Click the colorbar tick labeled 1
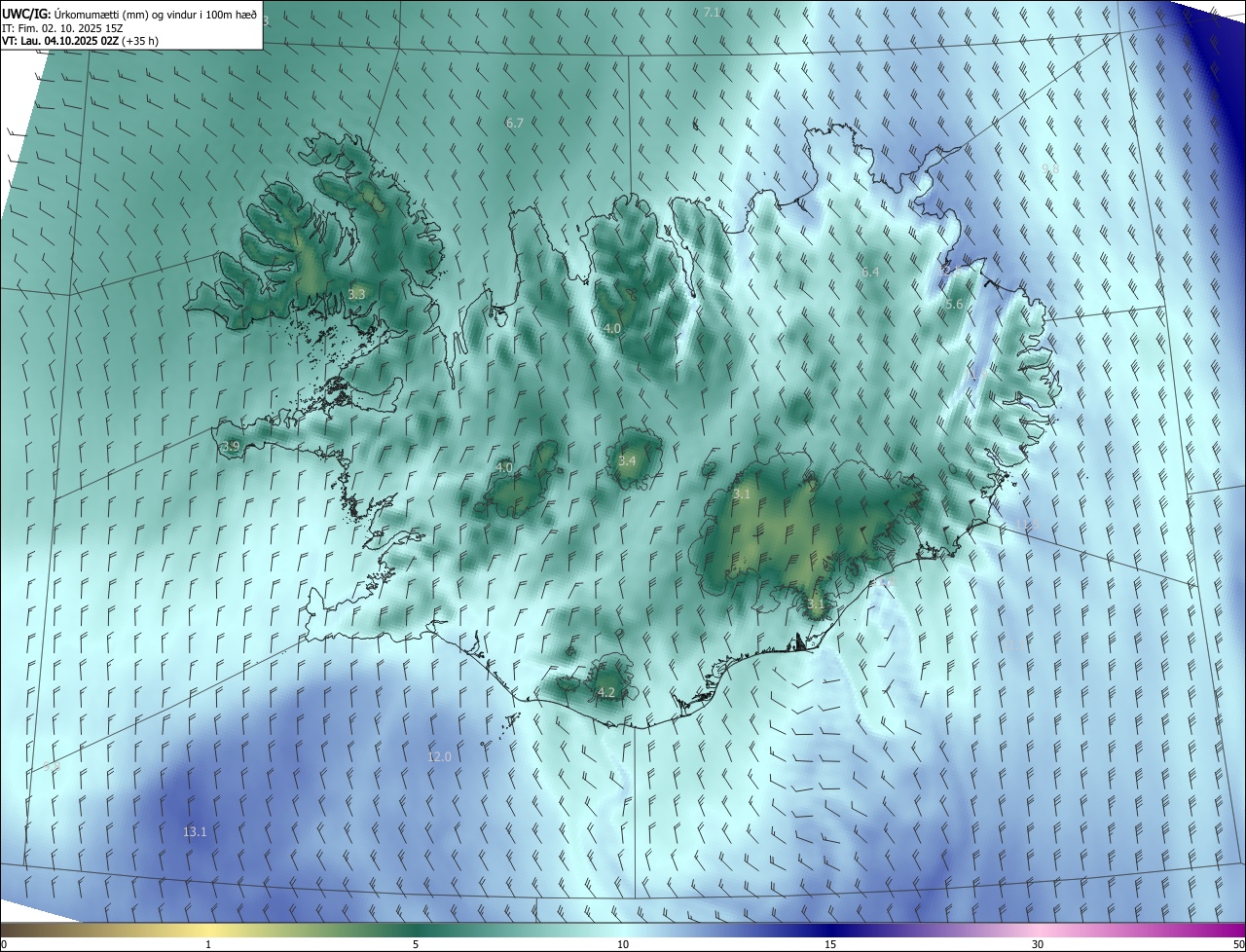This screenshot has width=1246, height=952. [x=208, y=944]
